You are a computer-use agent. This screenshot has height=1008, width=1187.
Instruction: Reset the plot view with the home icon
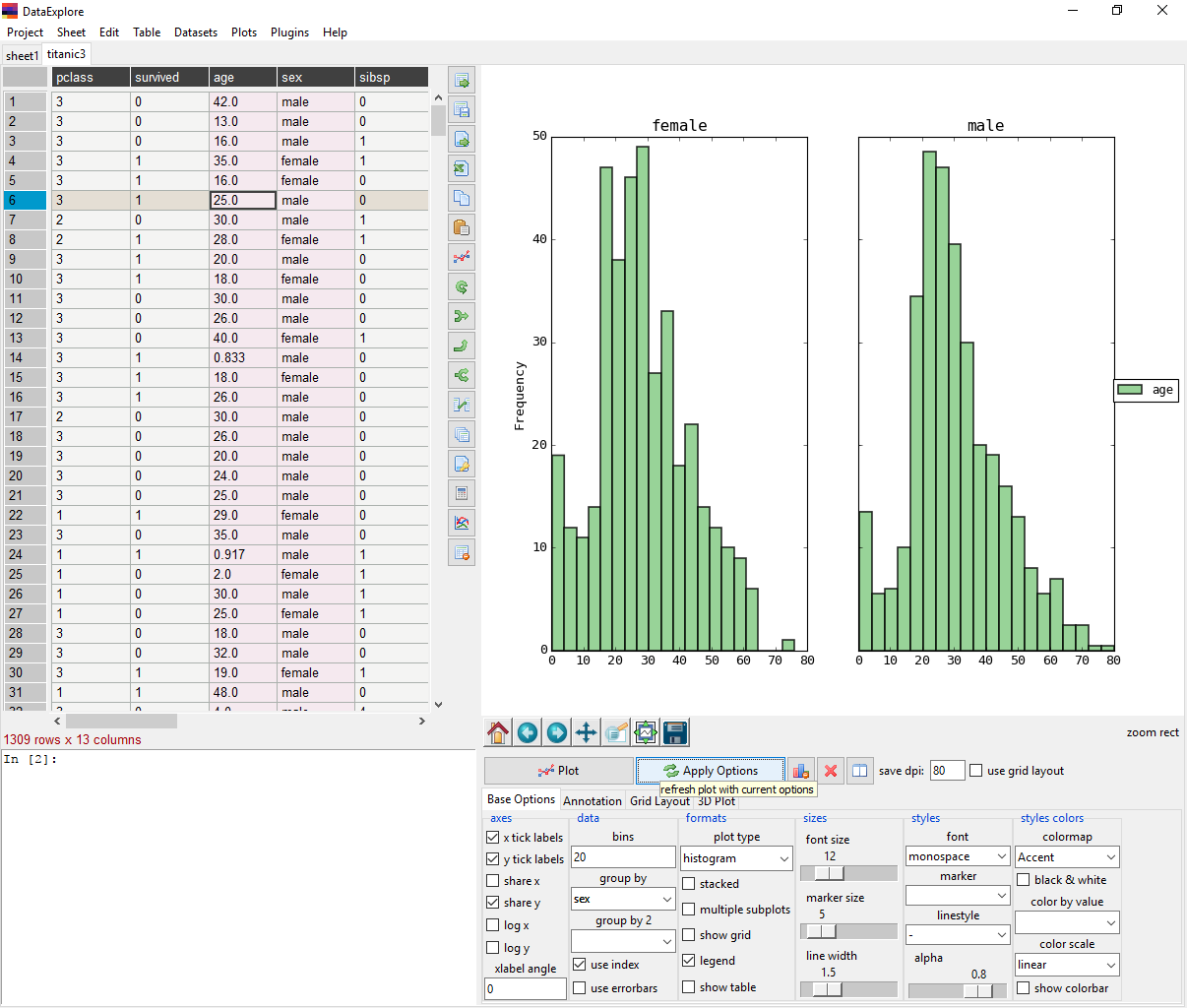pyautogui.click(x=497, y=732)
